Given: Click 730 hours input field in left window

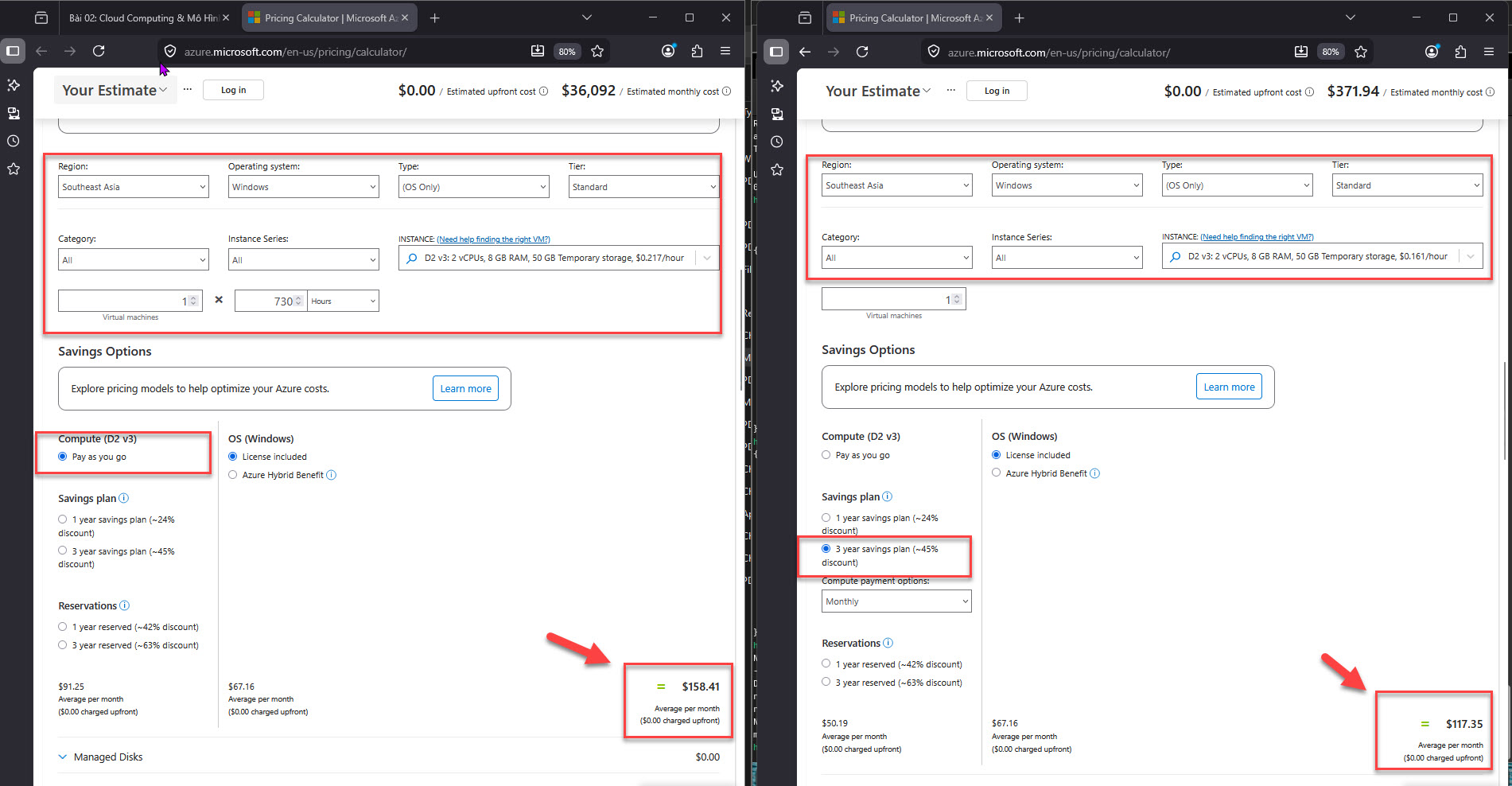Looking at the screenshot, I should coord(270,301).
